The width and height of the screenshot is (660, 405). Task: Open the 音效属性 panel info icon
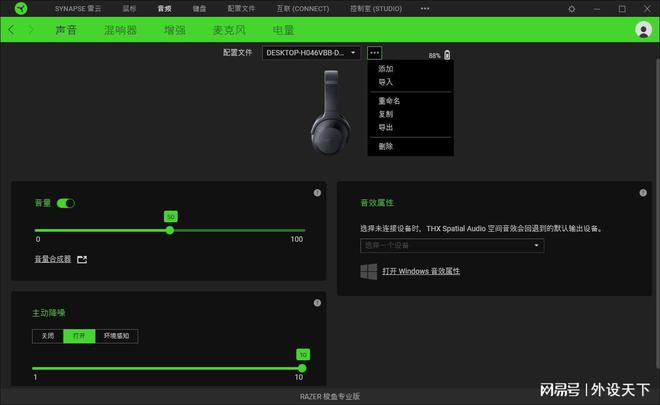point(643,193)
